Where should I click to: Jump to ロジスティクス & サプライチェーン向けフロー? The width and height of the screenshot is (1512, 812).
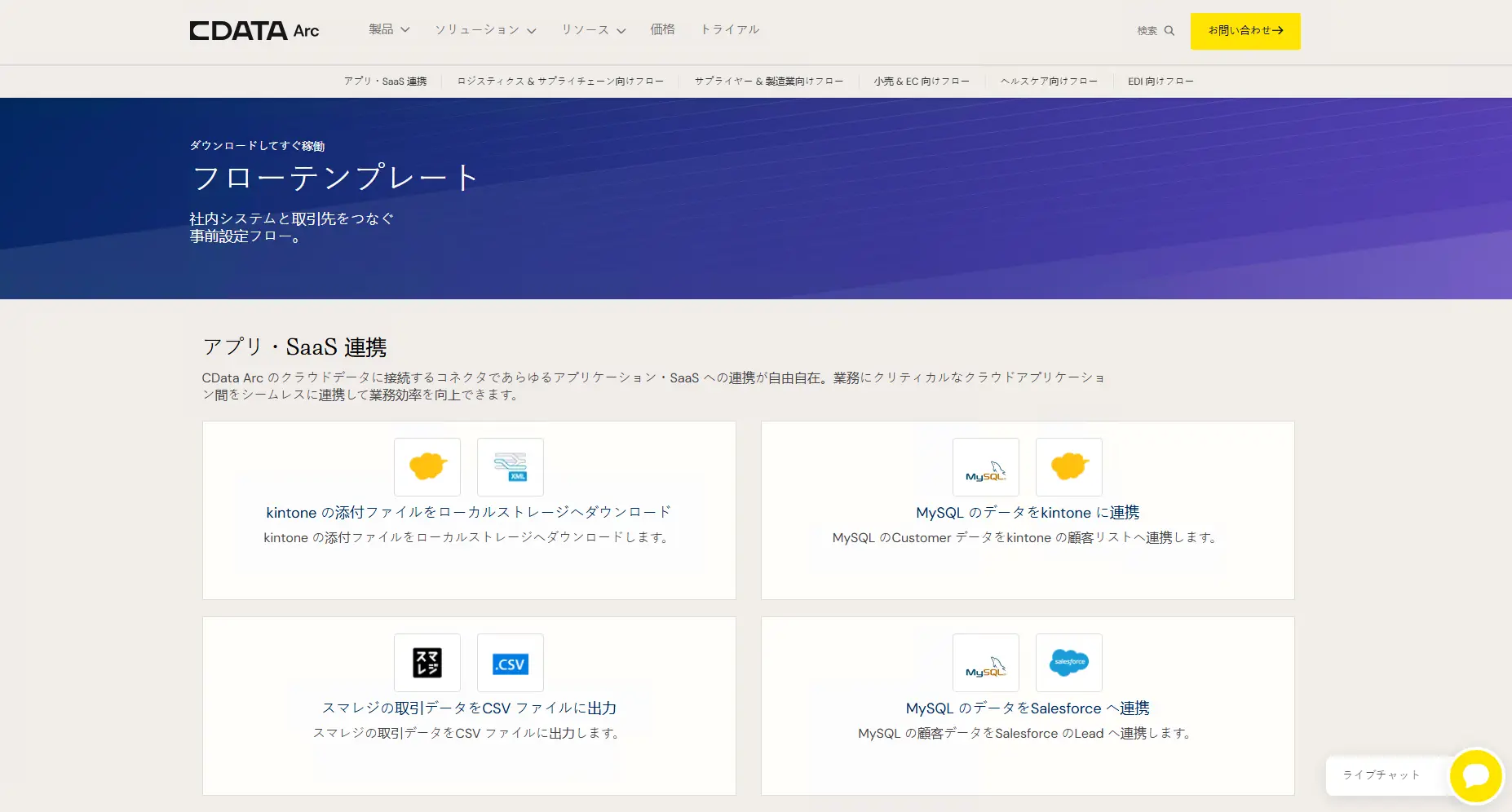pos(560,81)
